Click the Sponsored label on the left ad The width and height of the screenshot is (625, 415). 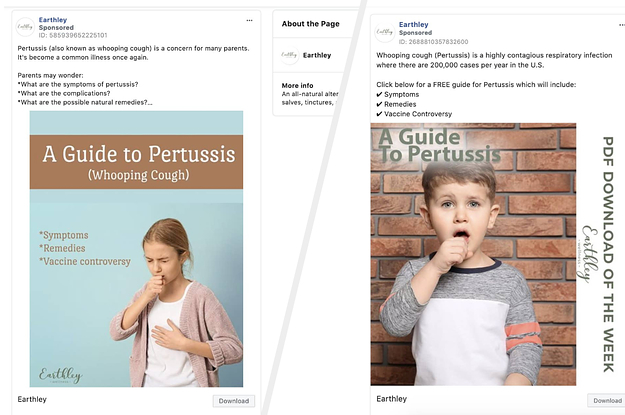(x=58, y=27)
